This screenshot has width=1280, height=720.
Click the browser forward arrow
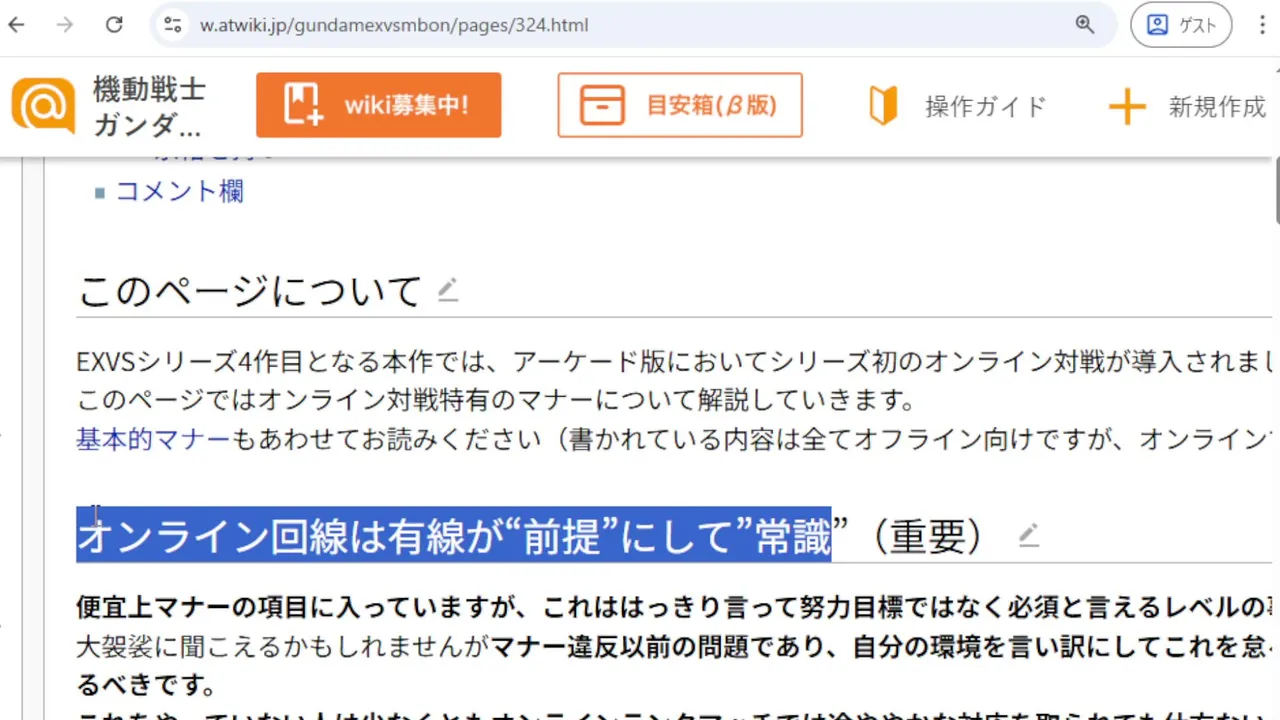[65, 25]
